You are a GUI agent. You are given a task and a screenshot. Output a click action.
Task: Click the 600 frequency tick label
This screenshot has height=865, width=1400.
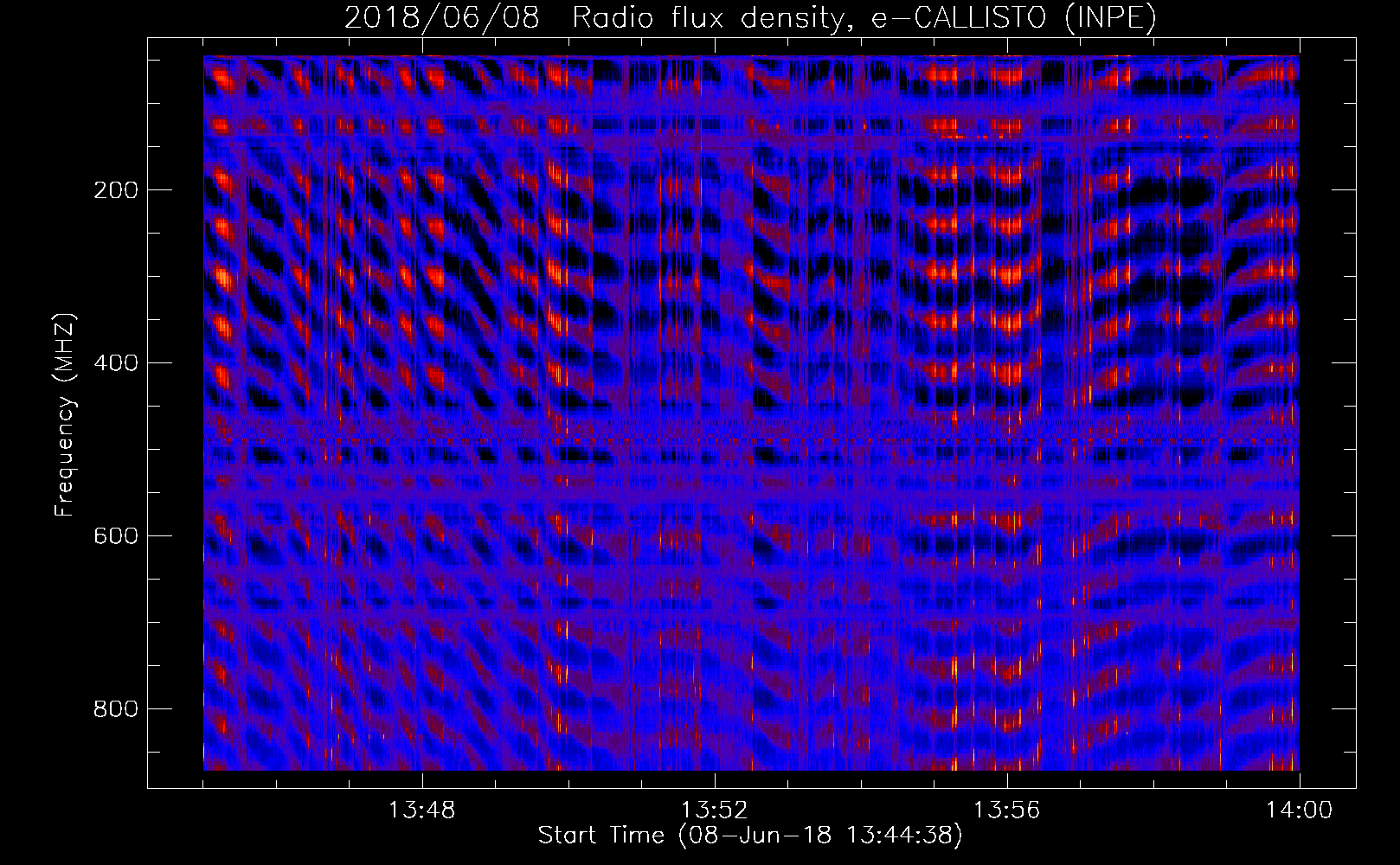115,536
